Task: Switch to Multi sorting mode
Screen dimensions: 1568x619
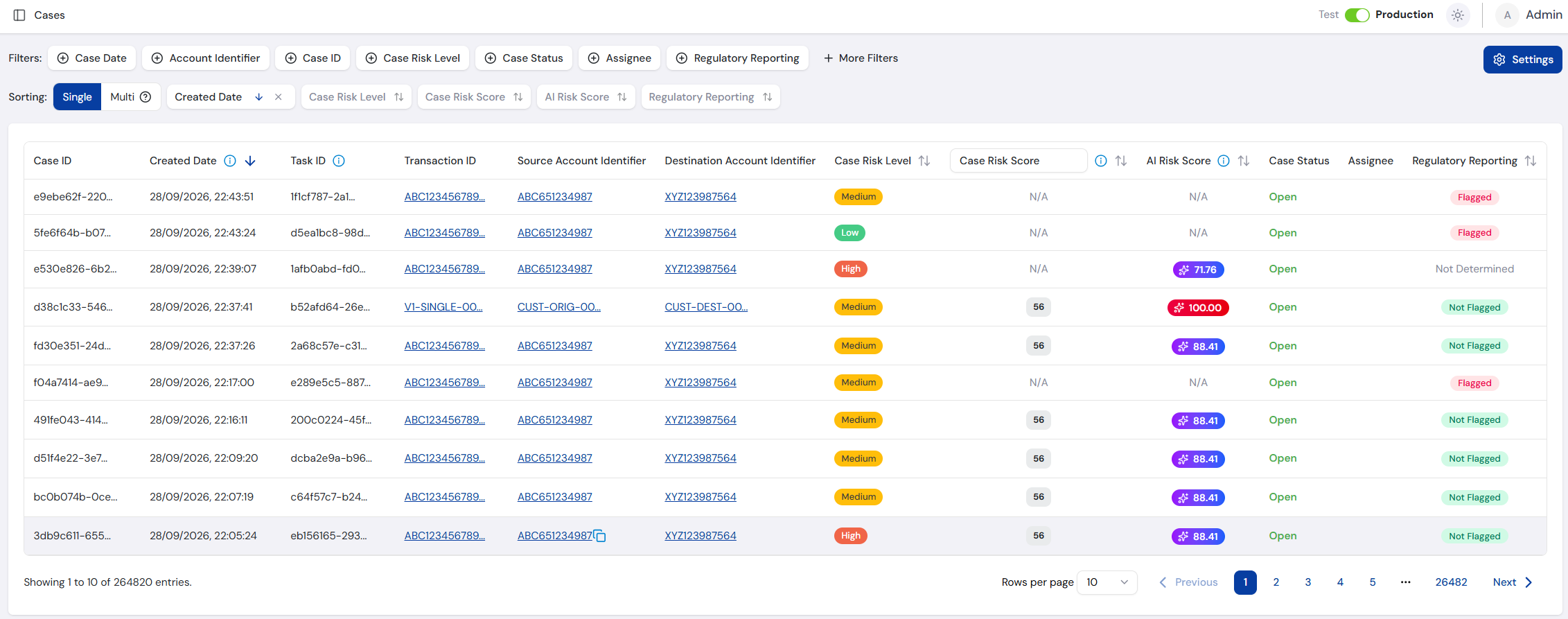Action: (x=131, y=97)
